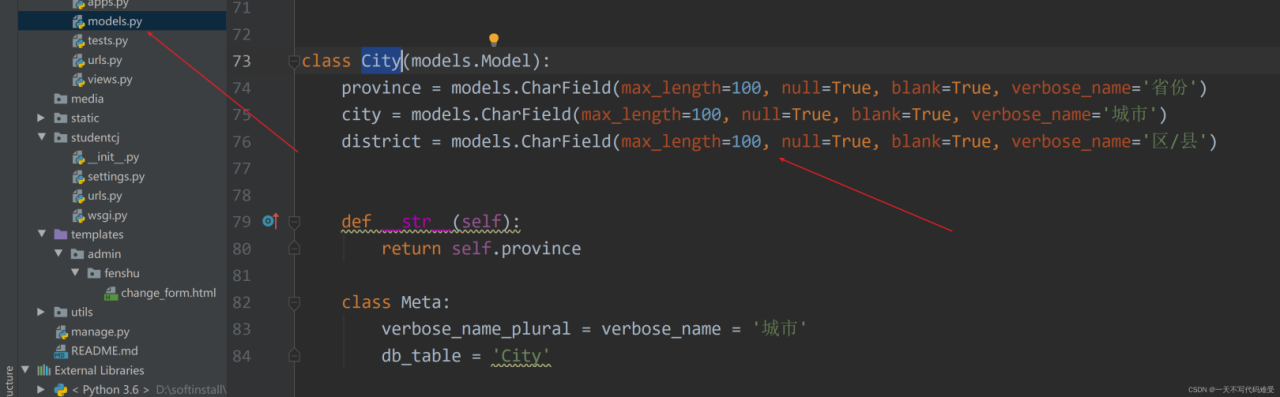The image size is (1280, 397).
Task: Click the wsgi.py file icon
Action: (78, 215)
